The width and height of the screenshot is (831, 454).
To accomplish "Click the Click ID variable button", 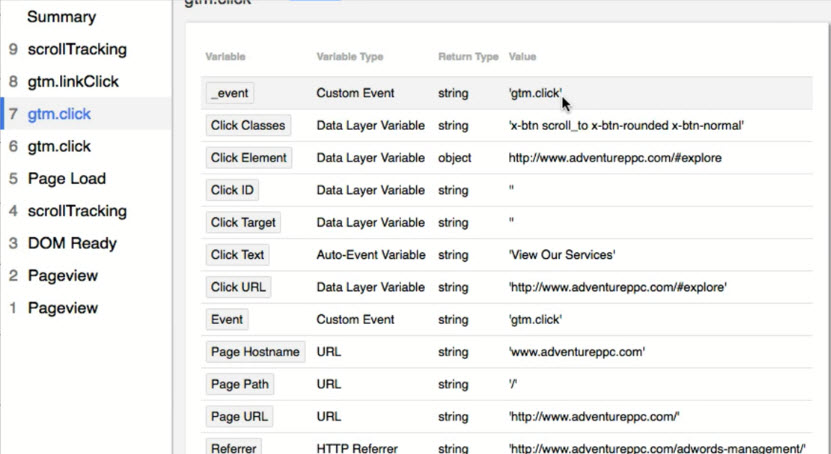I will pyautogui.click(x=231, y=190).
